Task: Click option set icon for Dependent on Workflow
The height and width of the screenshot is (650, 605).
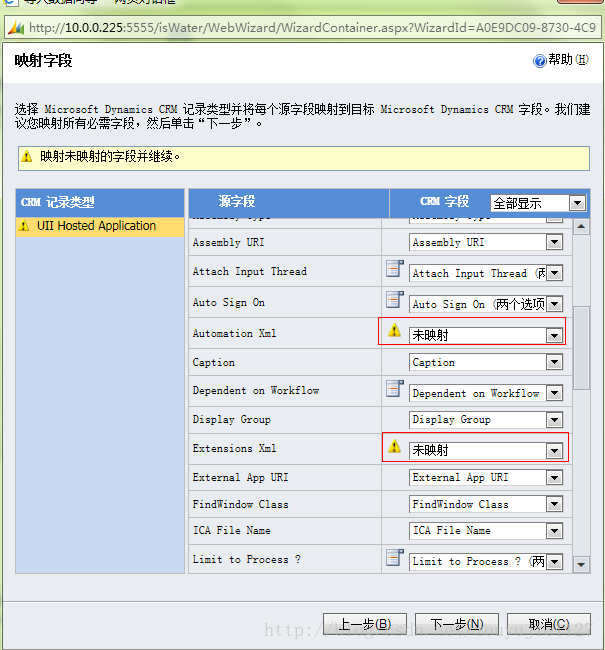Action: pos(394,388)
